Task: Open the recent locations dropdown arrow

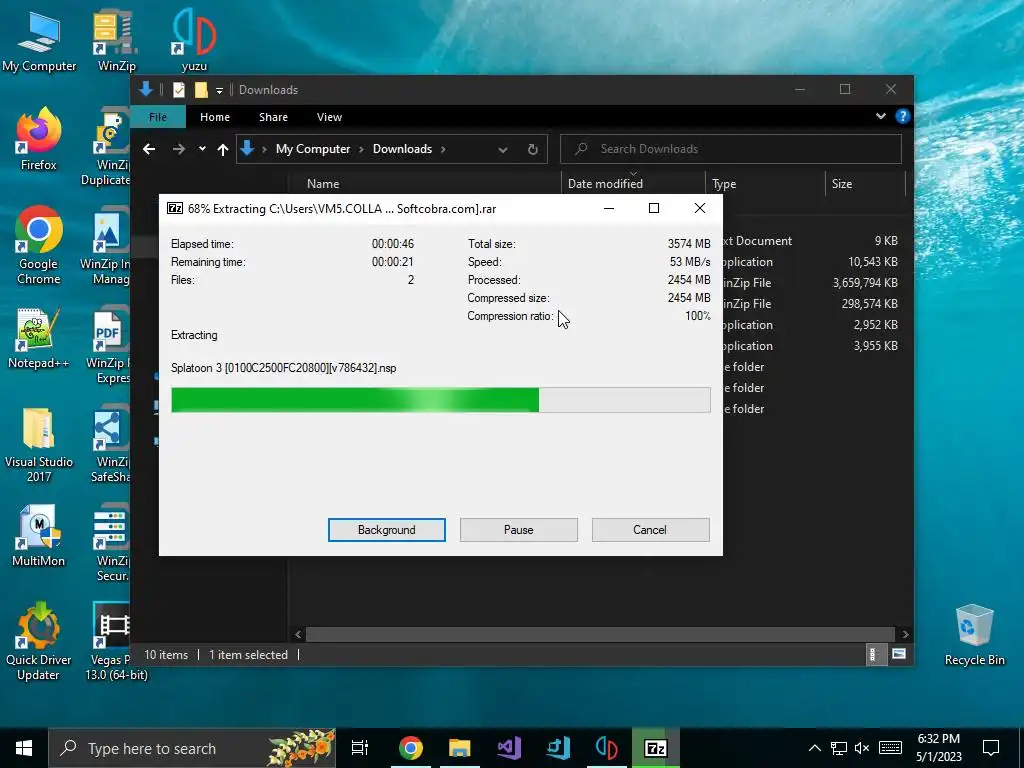Action: pos(202,149)
